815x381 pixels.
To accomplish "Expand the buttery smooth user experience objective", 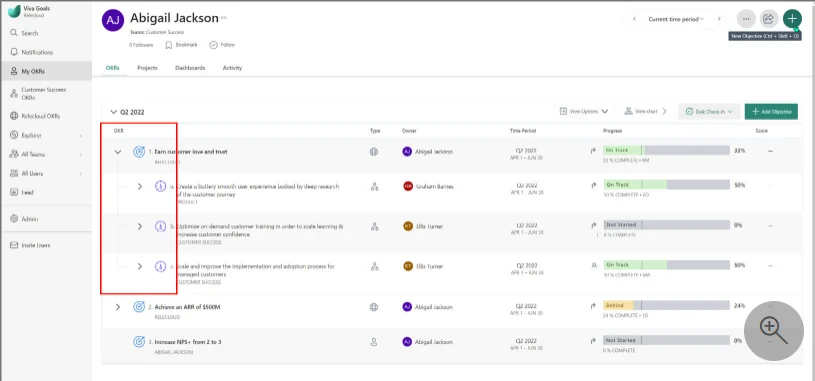I will (139, 186).
